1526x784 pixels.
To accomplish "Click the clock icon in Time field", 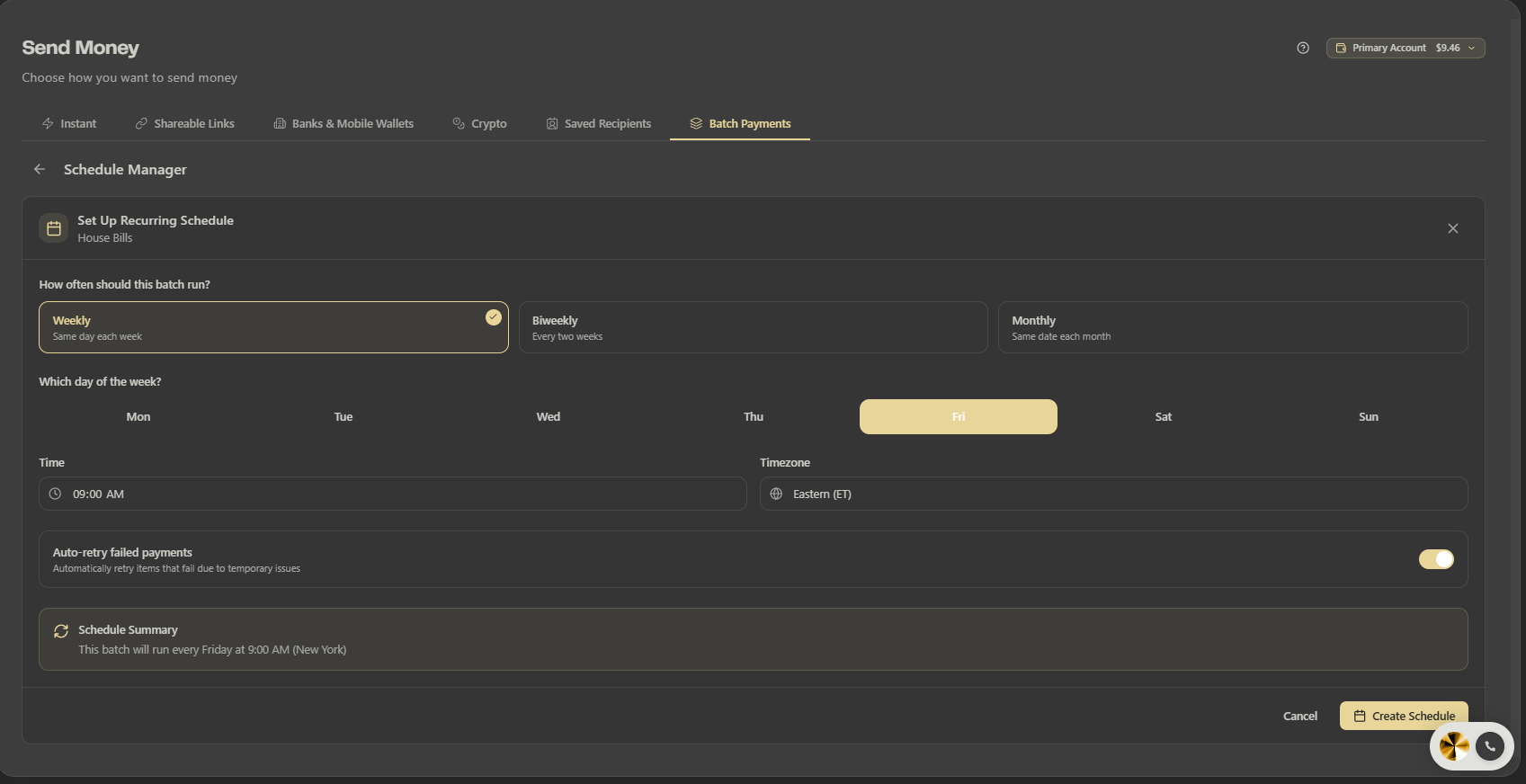I will coord(55,494).
